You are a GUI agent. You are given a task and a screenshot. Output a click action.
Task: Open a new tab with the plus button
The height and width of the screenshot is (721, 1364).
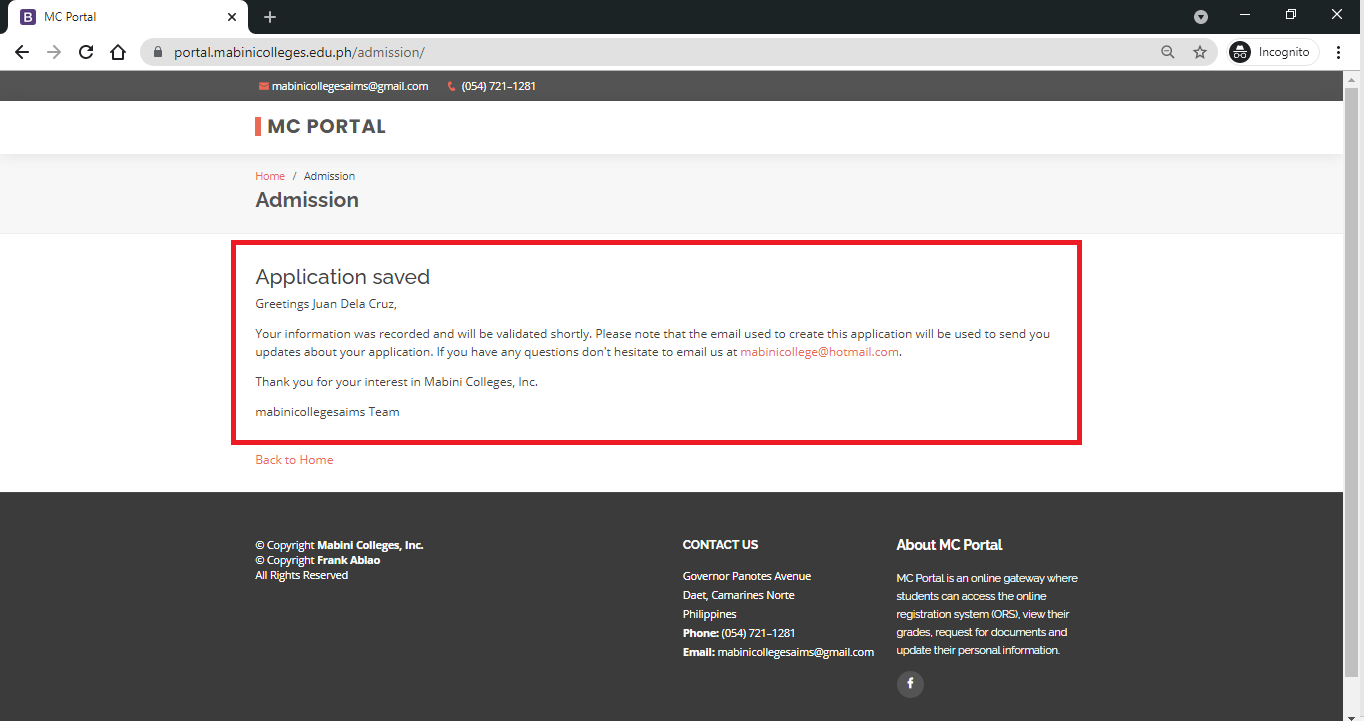click(270, 17)
